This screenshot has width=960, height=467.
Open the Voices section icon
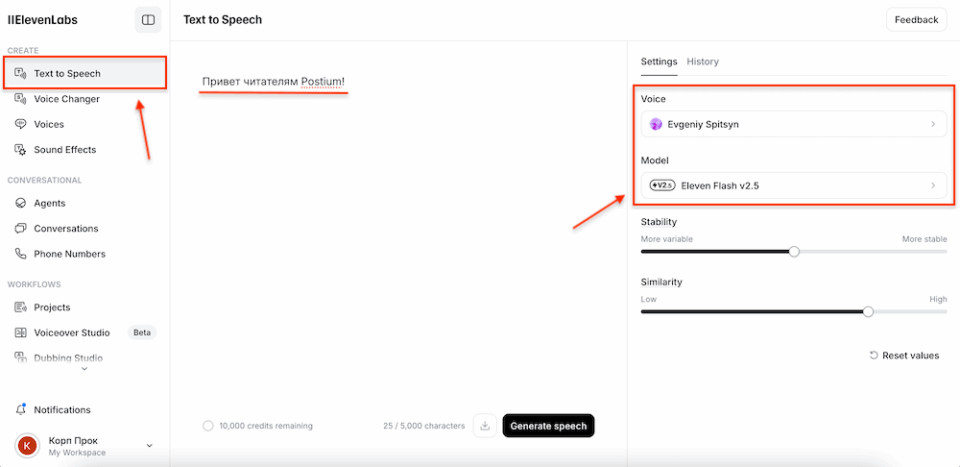[x=21, y=124]
